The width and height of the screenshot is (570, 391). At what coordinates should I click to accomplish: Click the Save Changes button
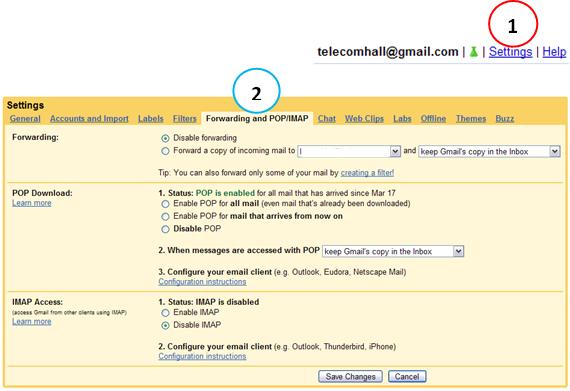pos(350,376)
